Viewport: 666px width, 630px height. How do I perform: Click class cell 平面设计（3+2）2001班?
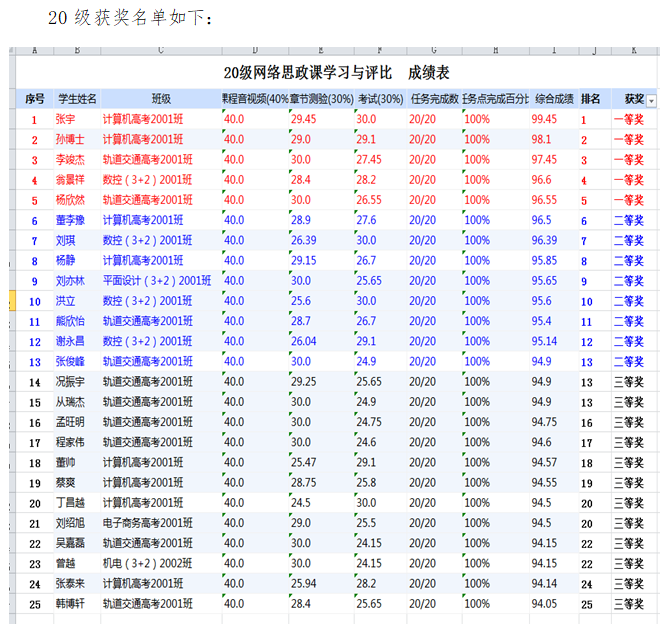coord(157,281)
